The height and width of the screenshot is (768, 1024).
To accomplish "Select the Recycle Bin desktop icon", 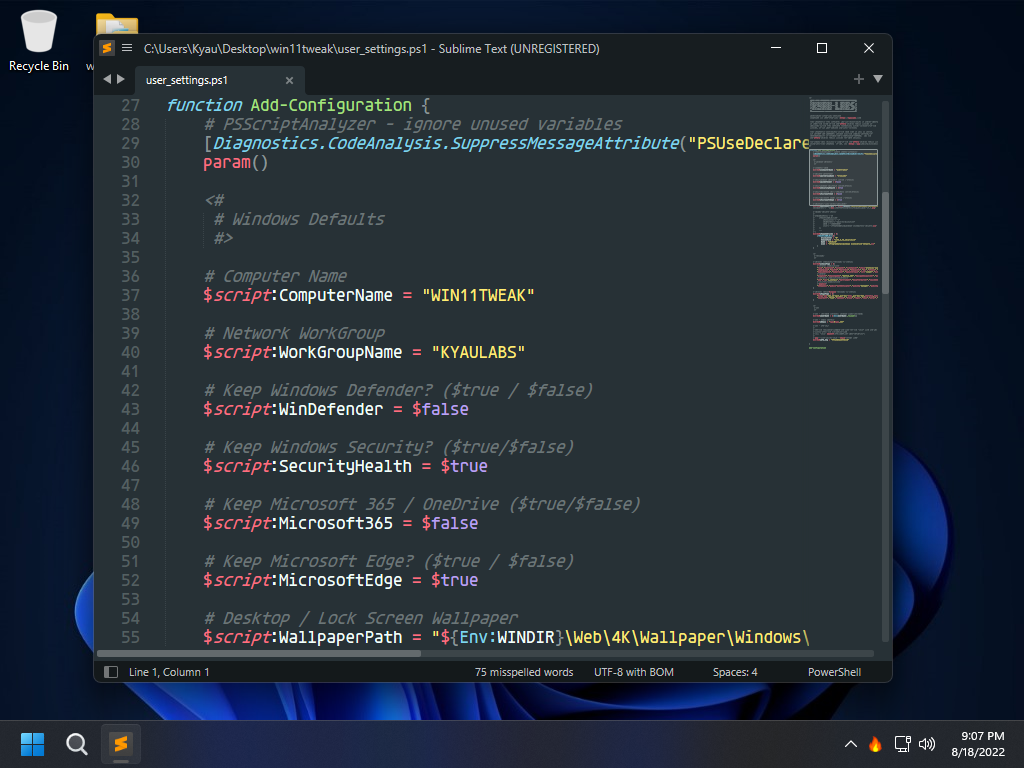I will (39, 40).
